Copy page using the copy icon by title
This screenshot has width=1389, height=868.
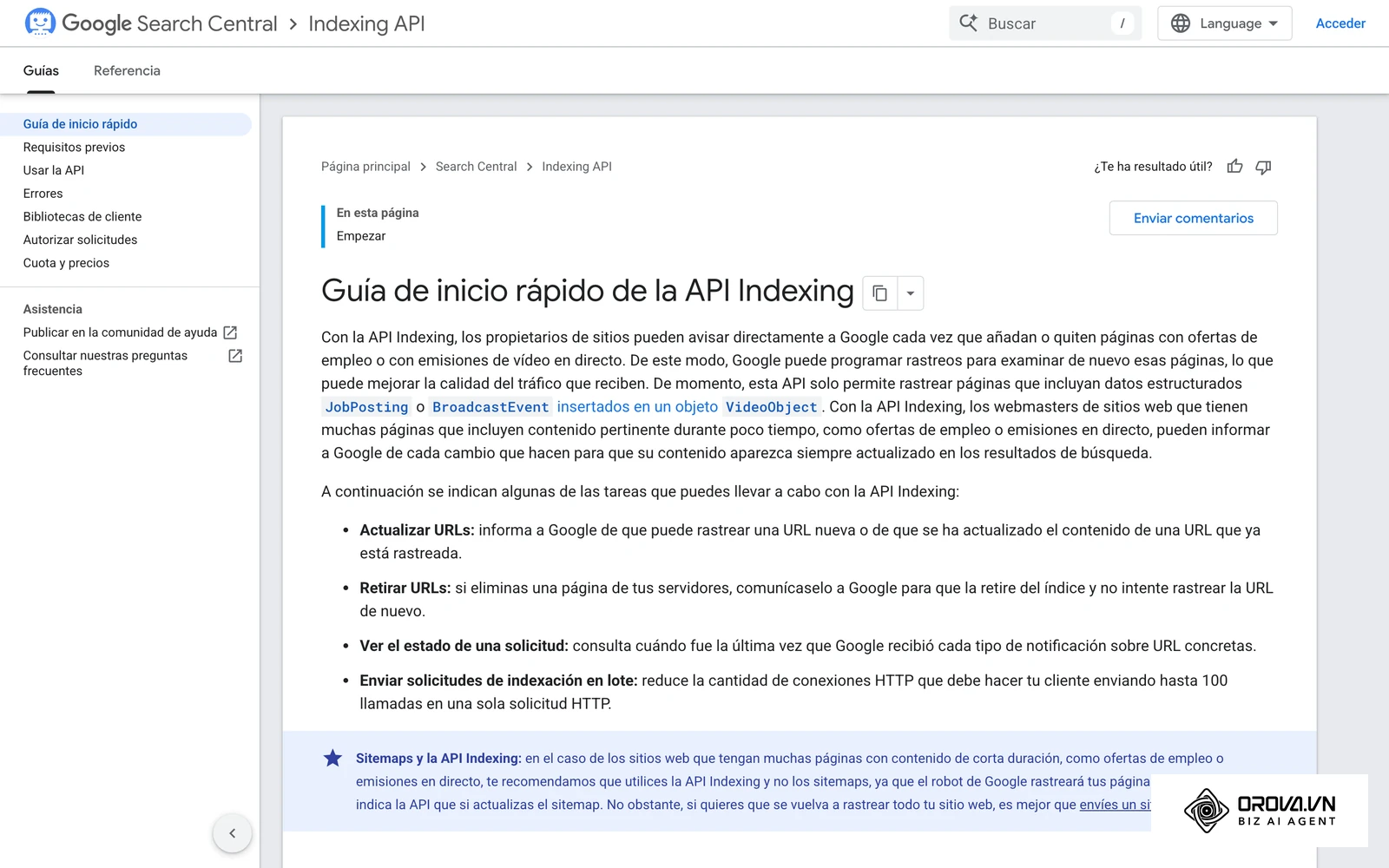pos(879,293)
